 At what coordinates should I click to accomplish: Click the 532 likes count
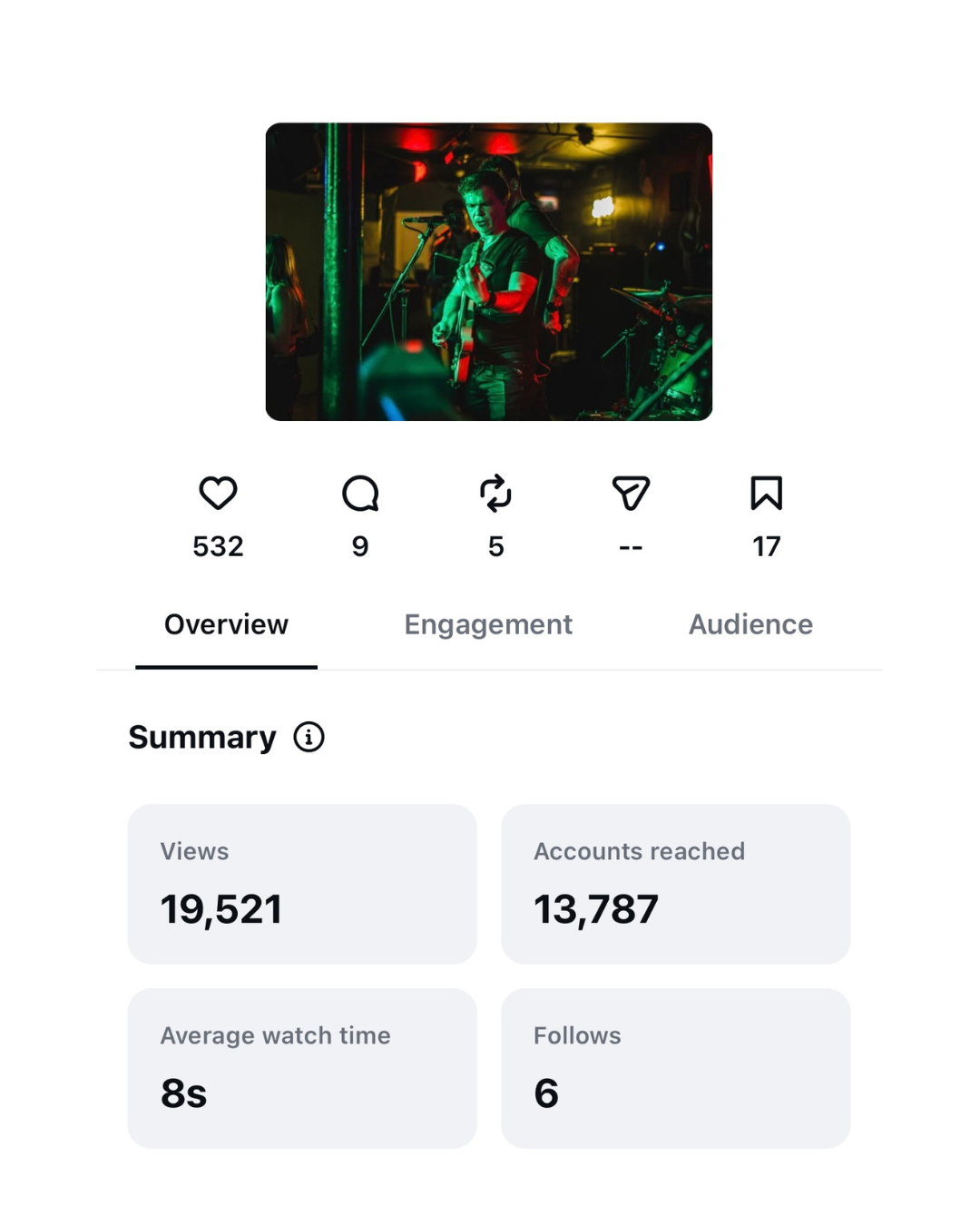pos(218,546)
